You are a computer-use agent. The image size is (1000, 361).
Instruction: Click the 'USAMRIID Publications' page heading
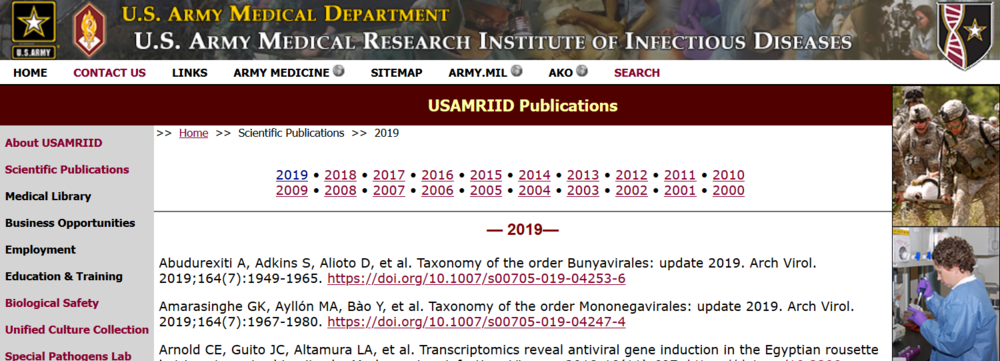point(522,106)
